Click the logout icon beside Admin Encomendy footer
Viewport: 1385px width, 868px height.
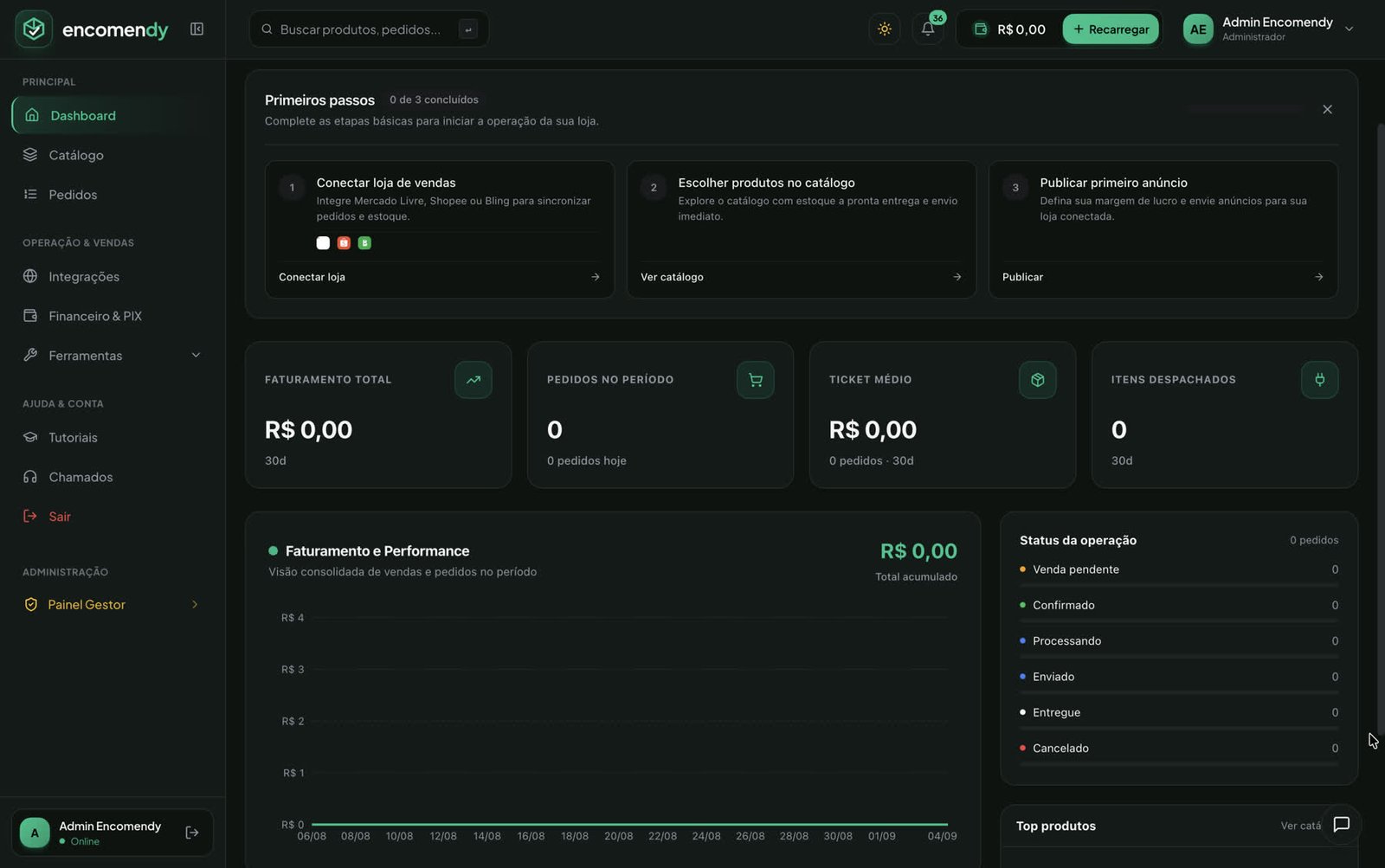click(x=192, y=833)
